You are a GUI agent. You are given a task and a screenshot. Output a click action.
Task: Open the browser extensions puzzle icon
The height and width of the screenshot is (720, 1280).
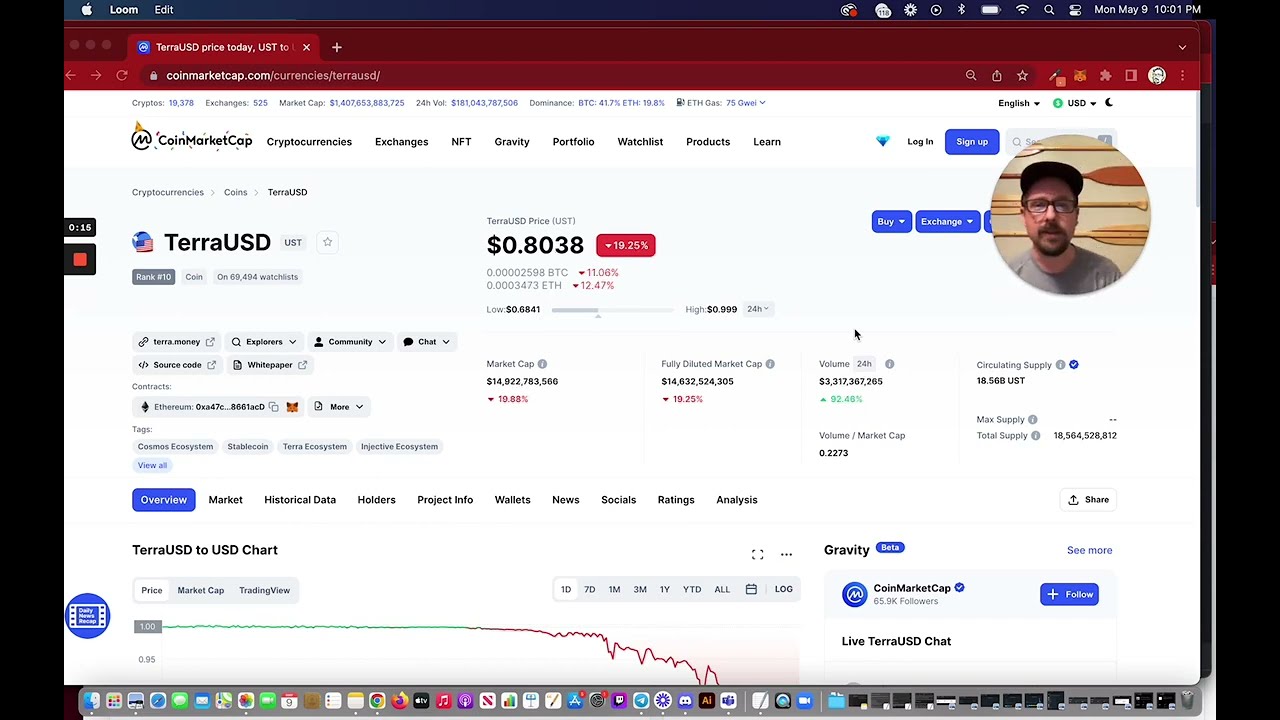tap(1105, 75)
